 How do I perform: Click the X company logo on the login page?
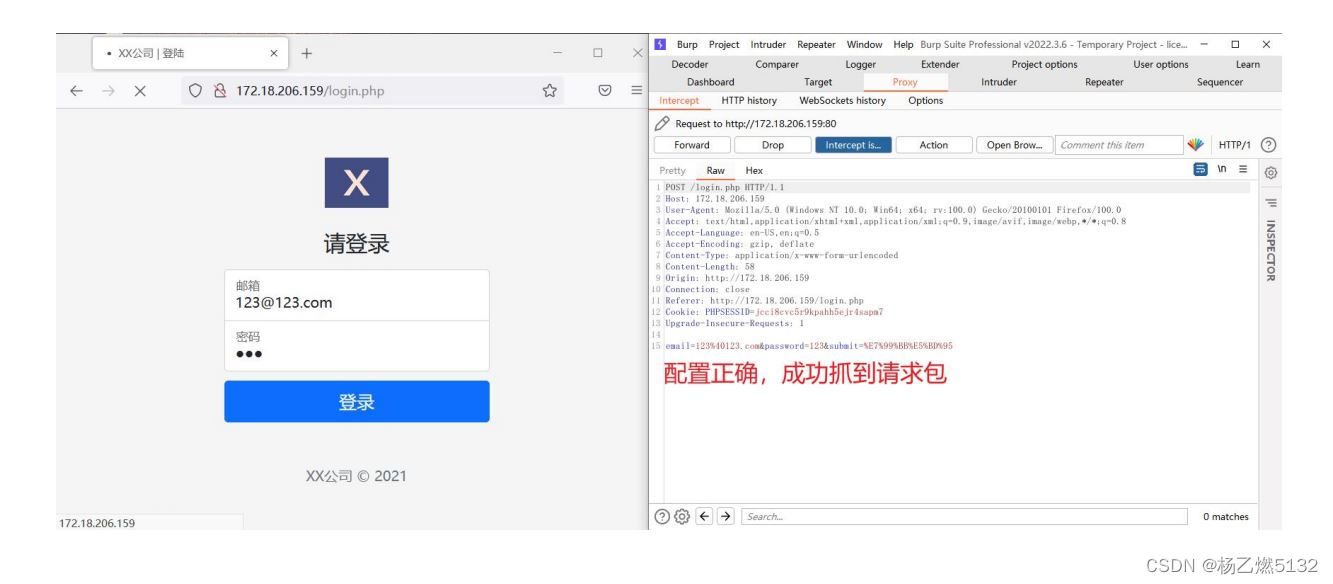coord(357,183)
